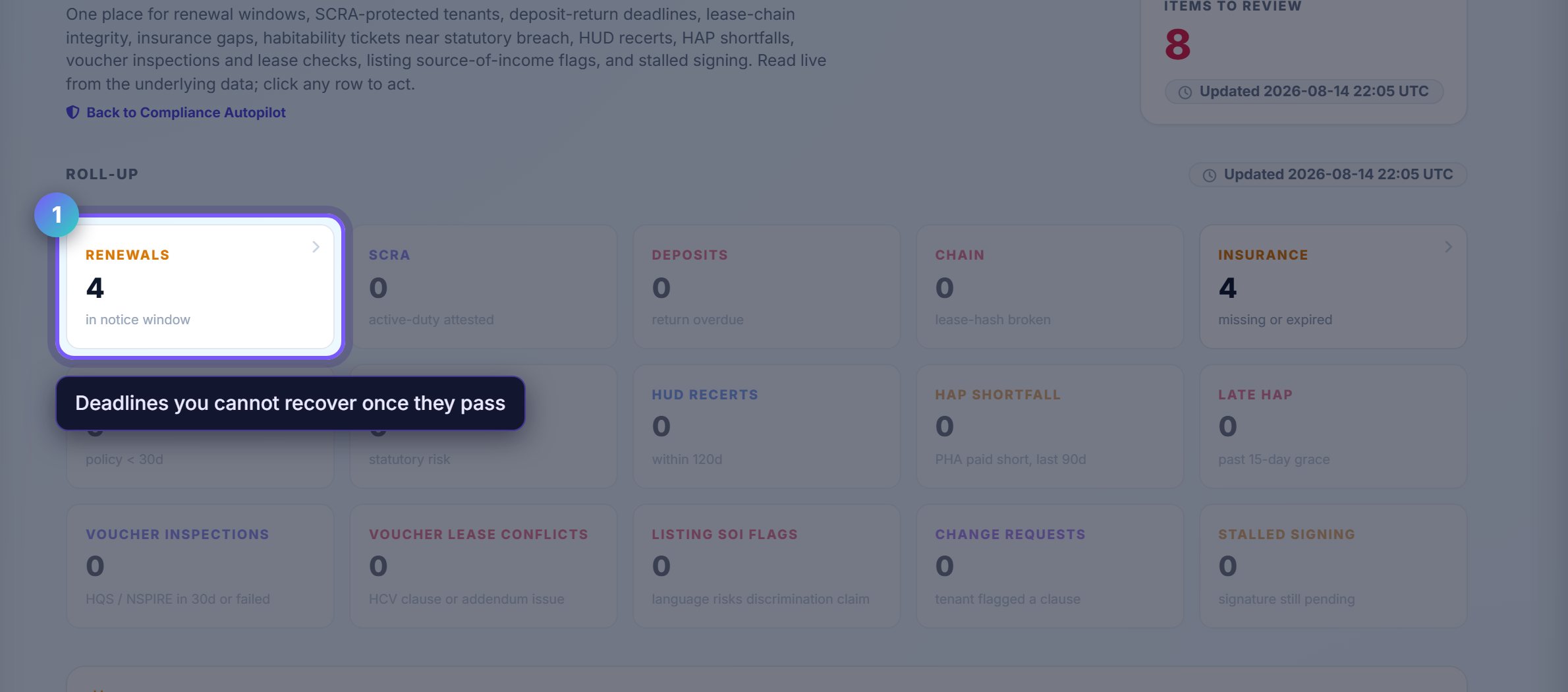Select the Voucher Inspections card
The width and height of the screenshot is (1568, 692).
pyautogui.click(x=200, y=566)
